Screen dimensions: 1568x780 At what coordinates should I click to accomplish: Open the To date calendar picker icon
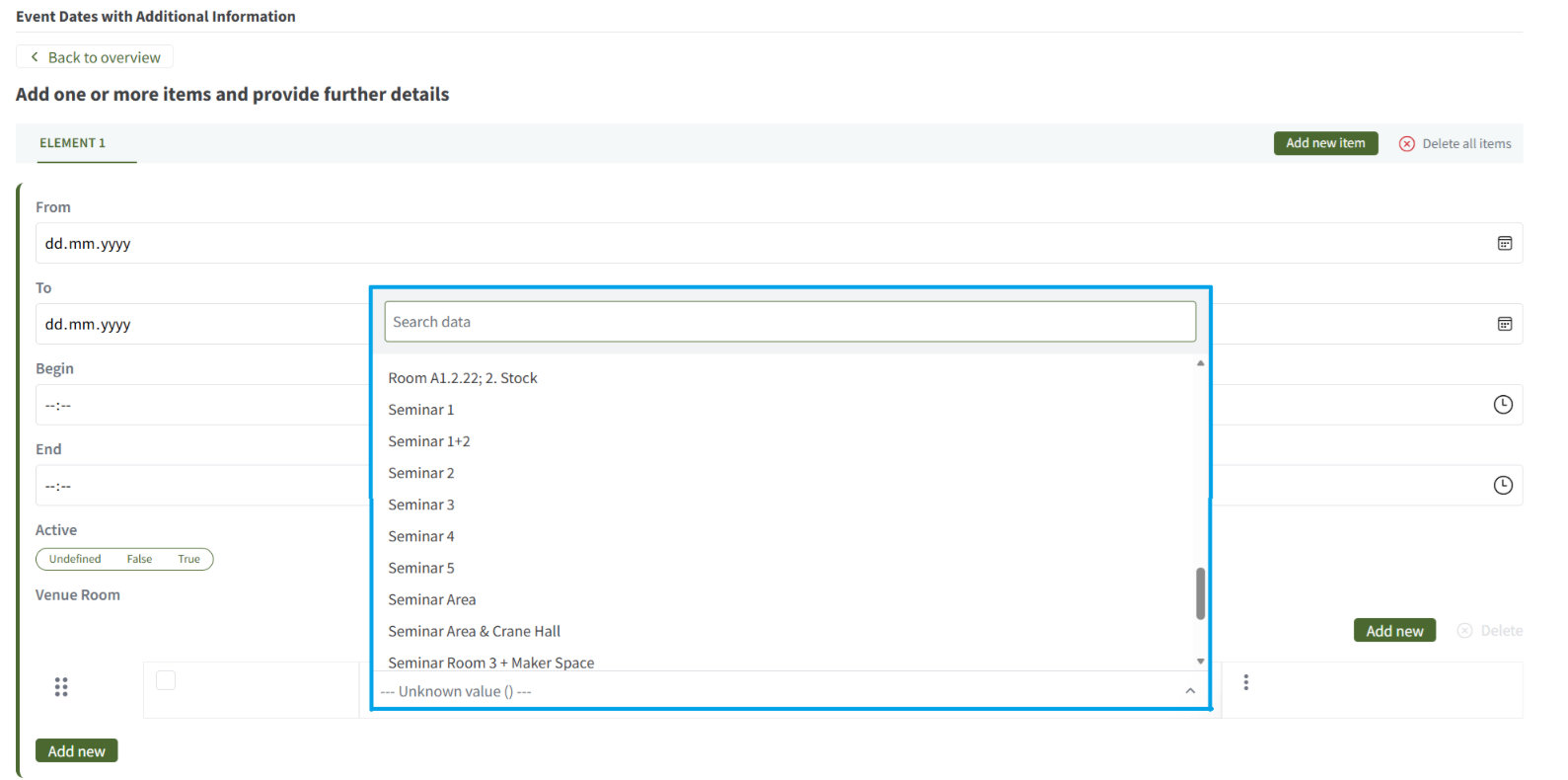(x=1504, y=324)
